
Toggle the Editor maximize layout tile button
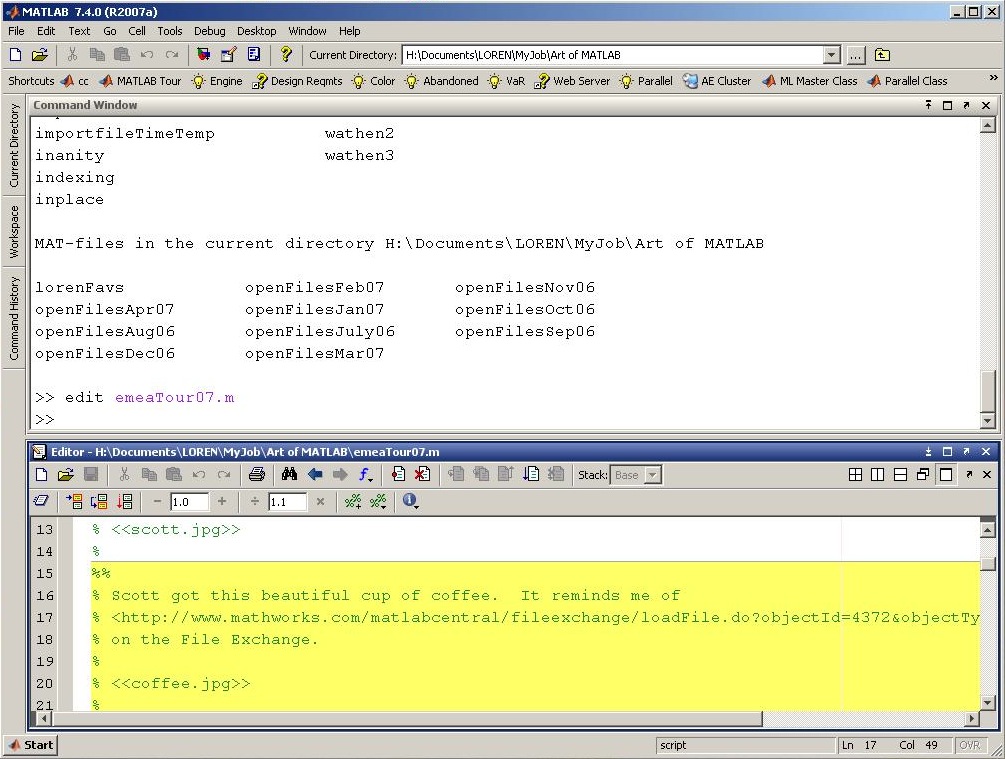pyautogui.click(x=945, y=475)
